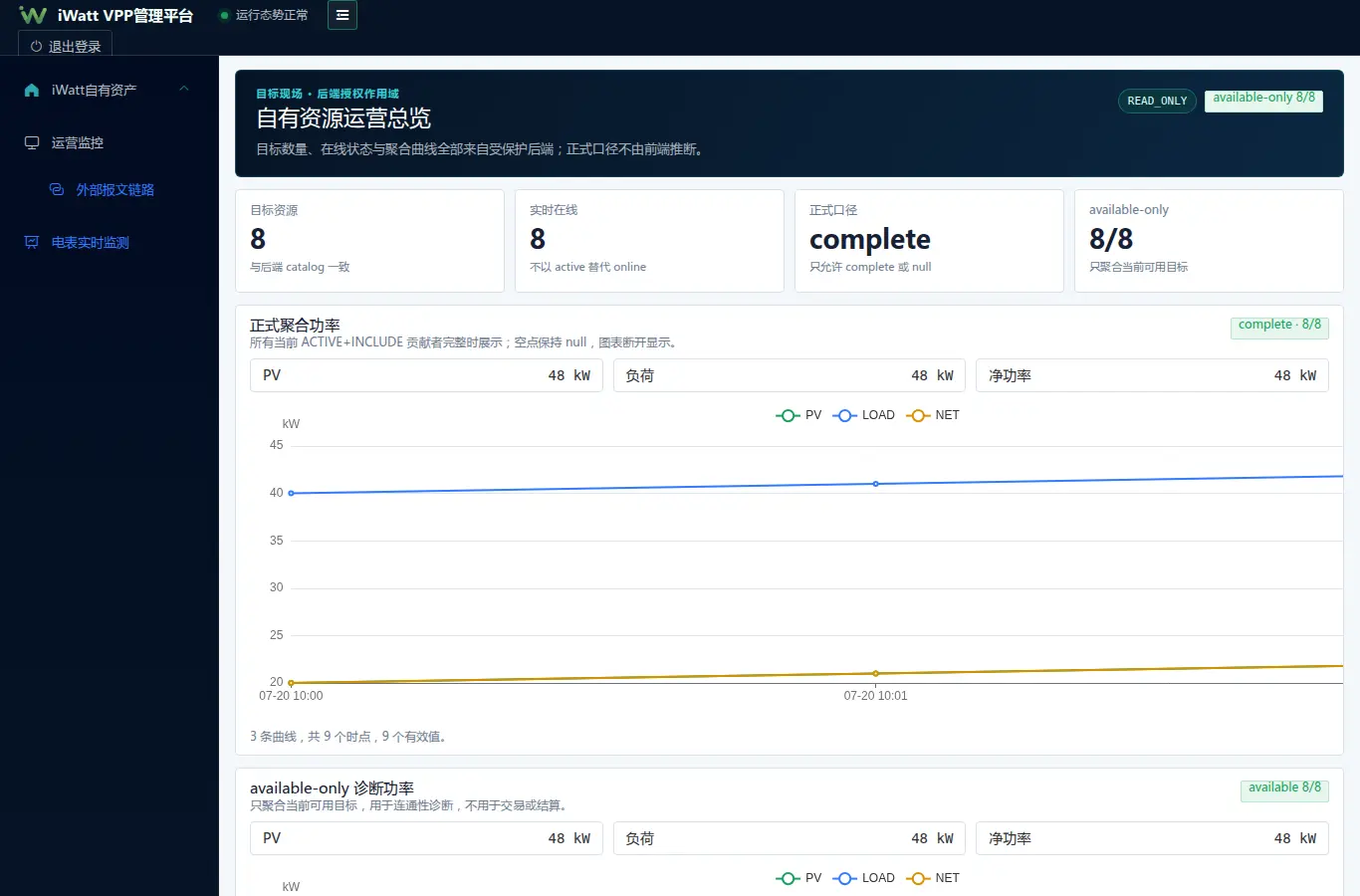
Task: Toggle PV series in first chart legend
Action: [x=798, y=415]
